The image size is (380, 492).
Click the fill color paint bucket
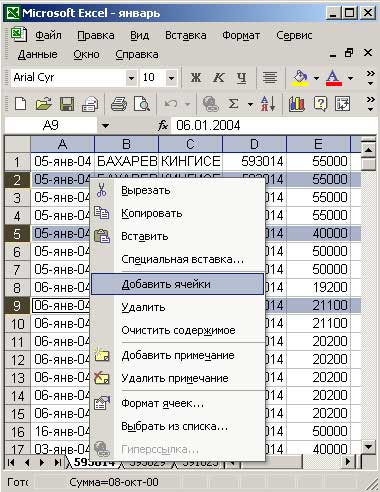[300, 78]
